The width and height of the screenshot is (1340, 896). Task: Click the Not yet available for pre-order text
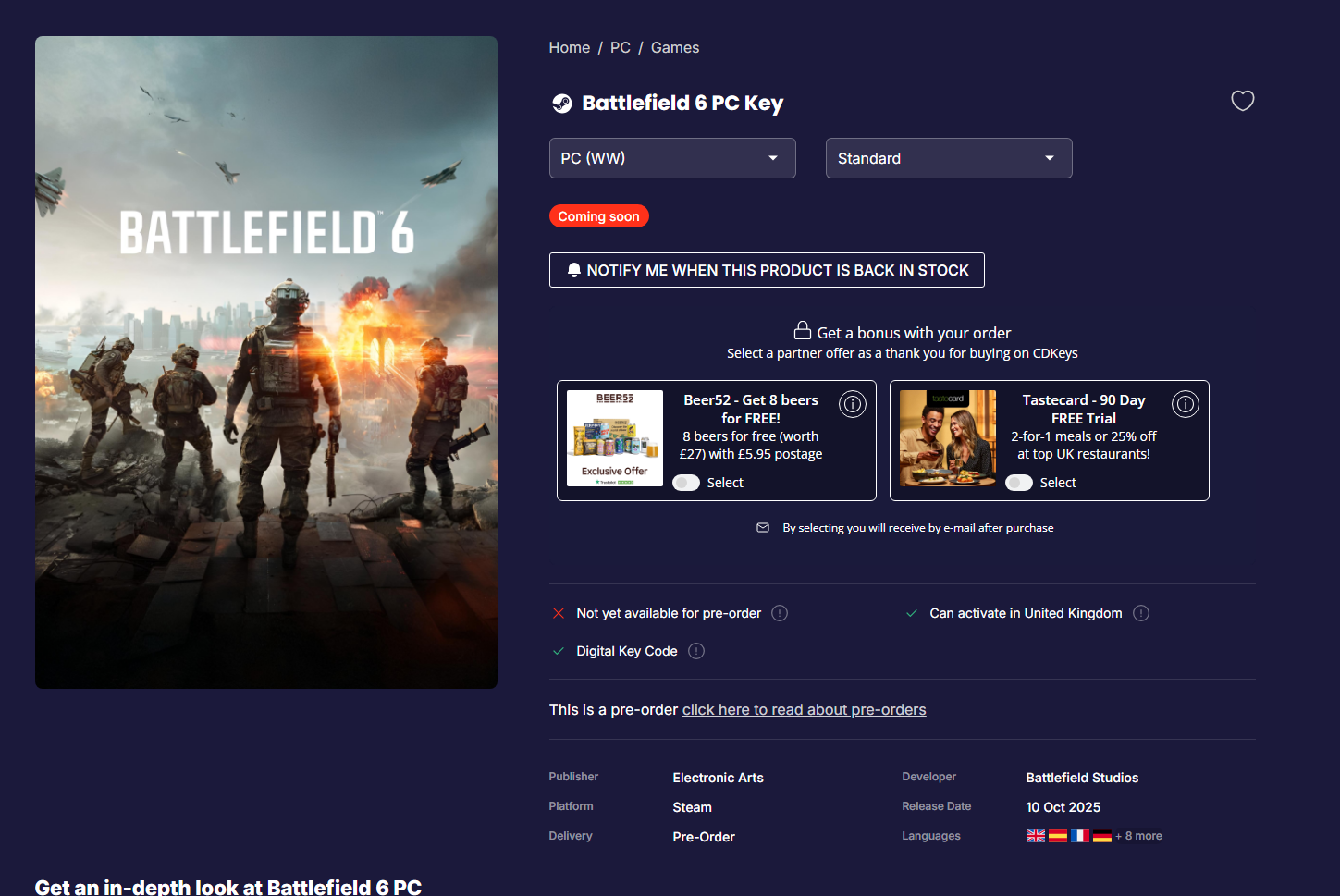(669, 613)
